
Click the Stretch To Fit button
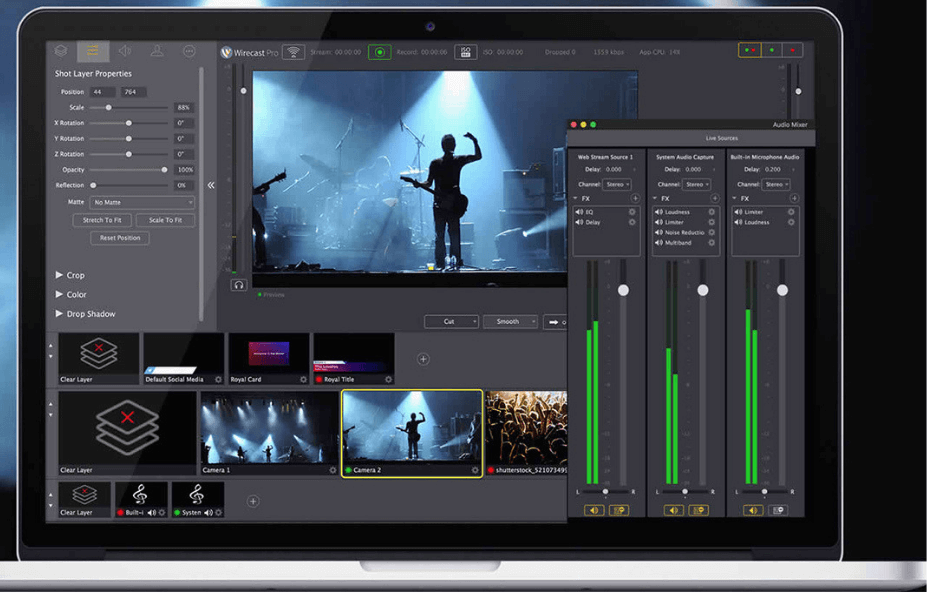(x=102, y=220)
